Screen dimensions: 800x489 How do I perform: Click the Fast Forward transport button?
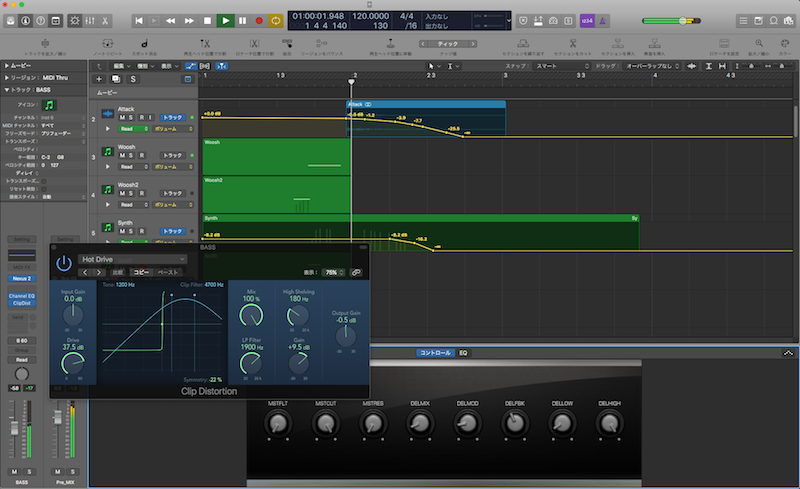[x=189, y=21]
